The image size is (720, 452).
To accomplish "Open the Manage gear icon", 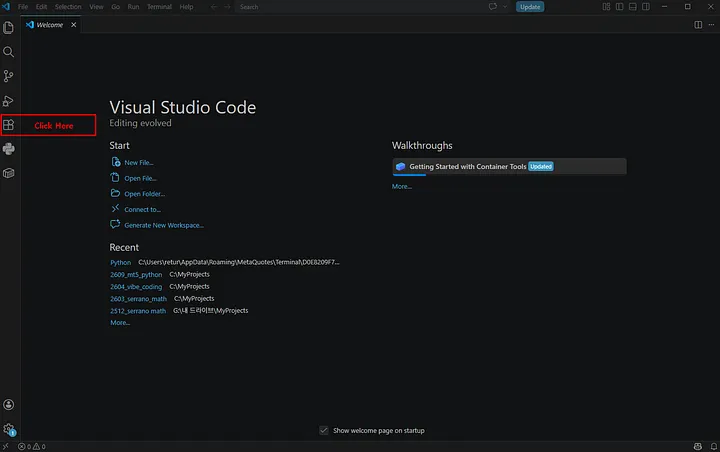I will (x=9, y=429).
